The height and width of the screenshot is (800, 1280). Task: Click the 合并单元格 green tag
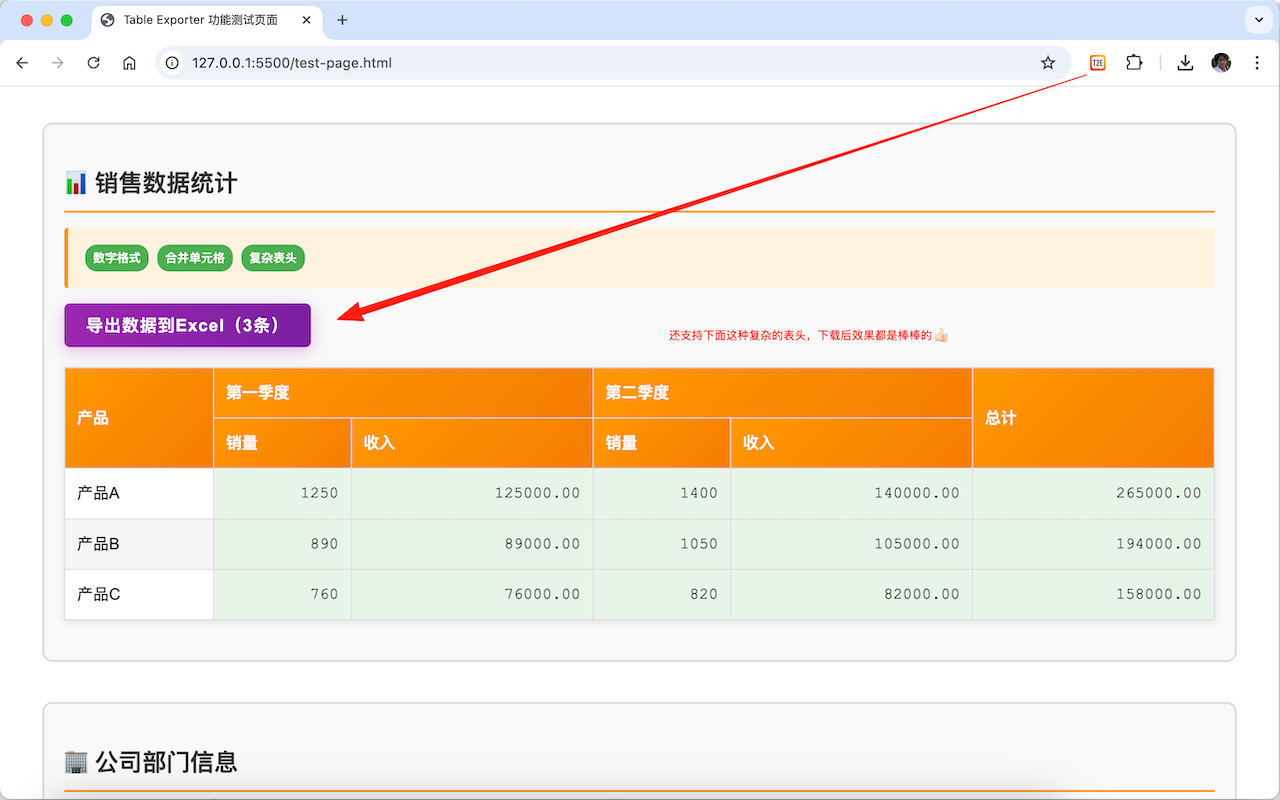pyautogui.click(x=195, y=258)
